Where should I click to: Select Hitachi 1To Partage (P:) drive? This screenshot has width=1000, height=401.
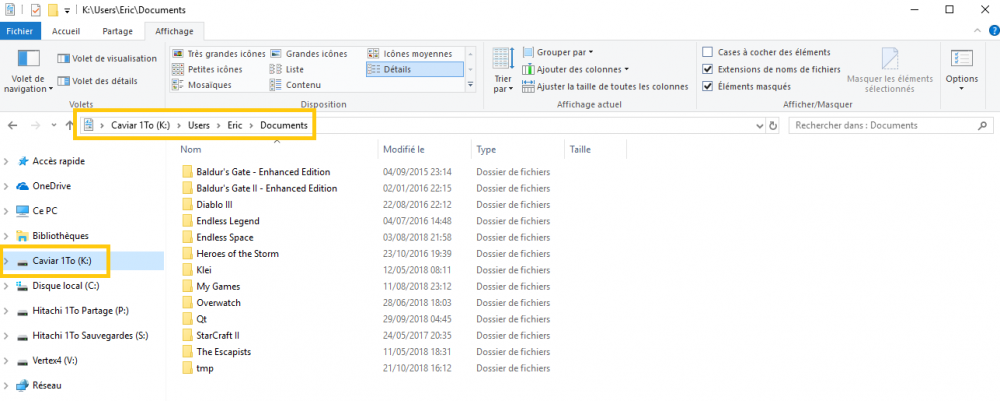[x=80, y=310]
